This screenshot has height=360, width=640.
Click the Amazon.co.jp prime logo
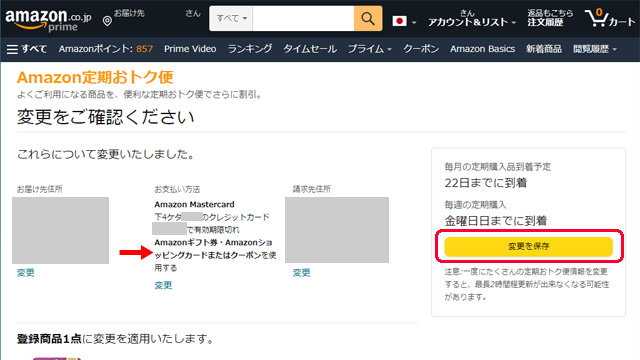[x=48, y=20]
